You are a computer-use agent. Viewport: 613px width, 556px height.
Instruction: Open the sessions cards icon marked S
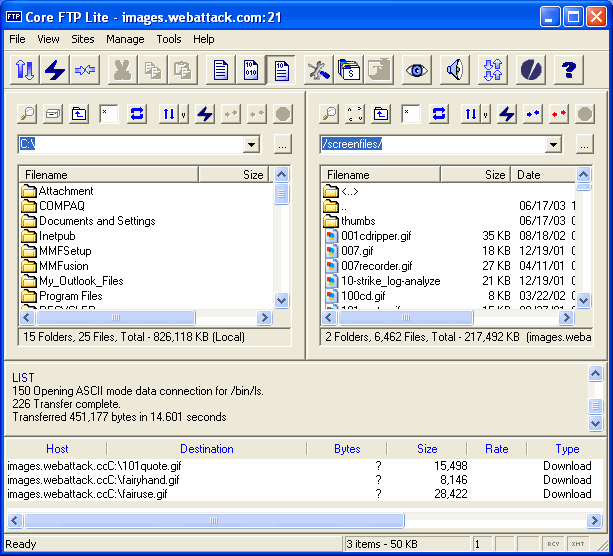point(349,70)
